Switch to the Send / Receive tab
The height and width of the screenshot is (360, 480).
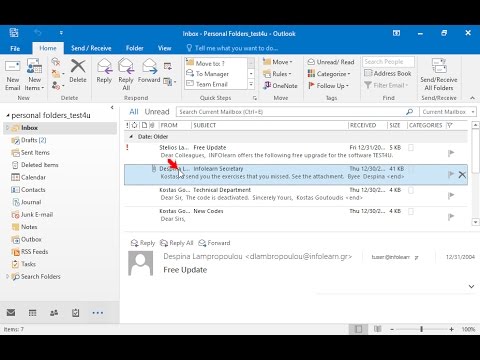pyautogui.click(x=91, y=48)
